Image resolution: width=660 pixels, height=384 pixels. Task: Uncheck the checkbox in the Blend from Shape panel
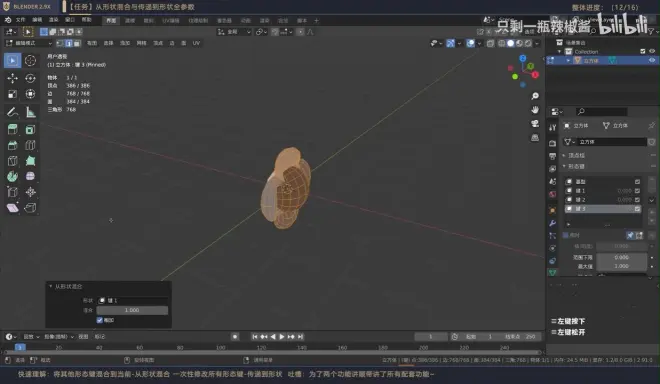pyautogui.click(x=100, y=320)
